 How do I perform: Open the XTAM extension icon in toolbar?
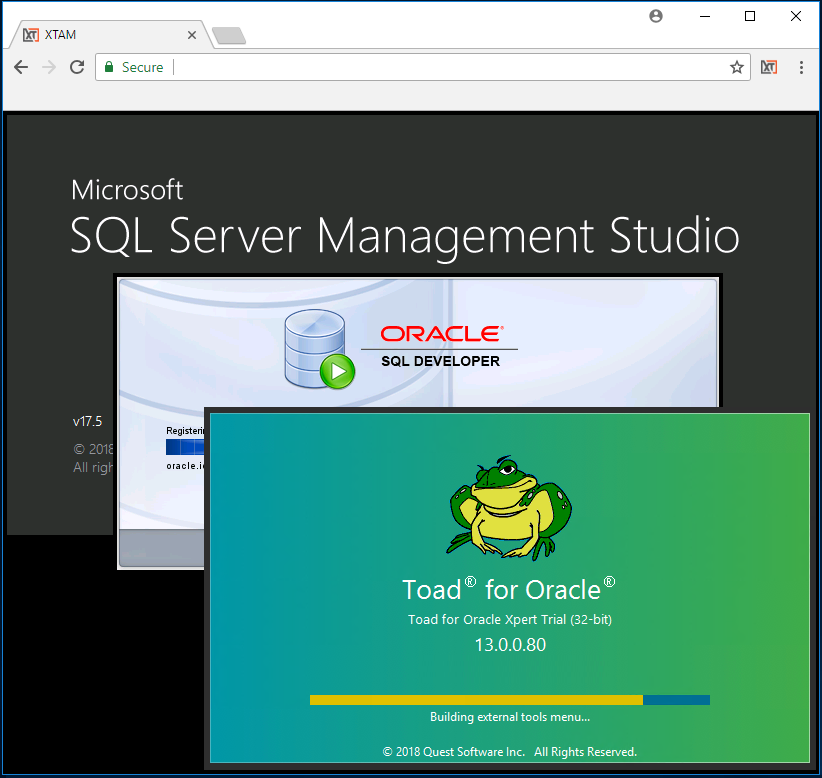(x=769, y=67)
